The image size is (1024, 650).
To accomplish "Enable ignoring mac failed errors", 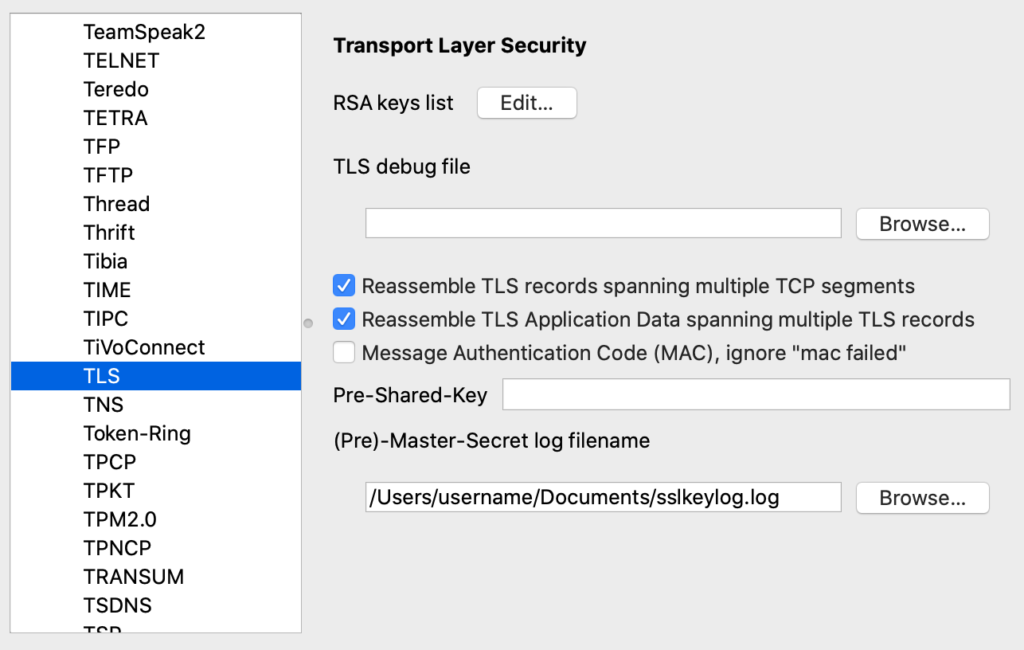I will [x=344, y=352].
